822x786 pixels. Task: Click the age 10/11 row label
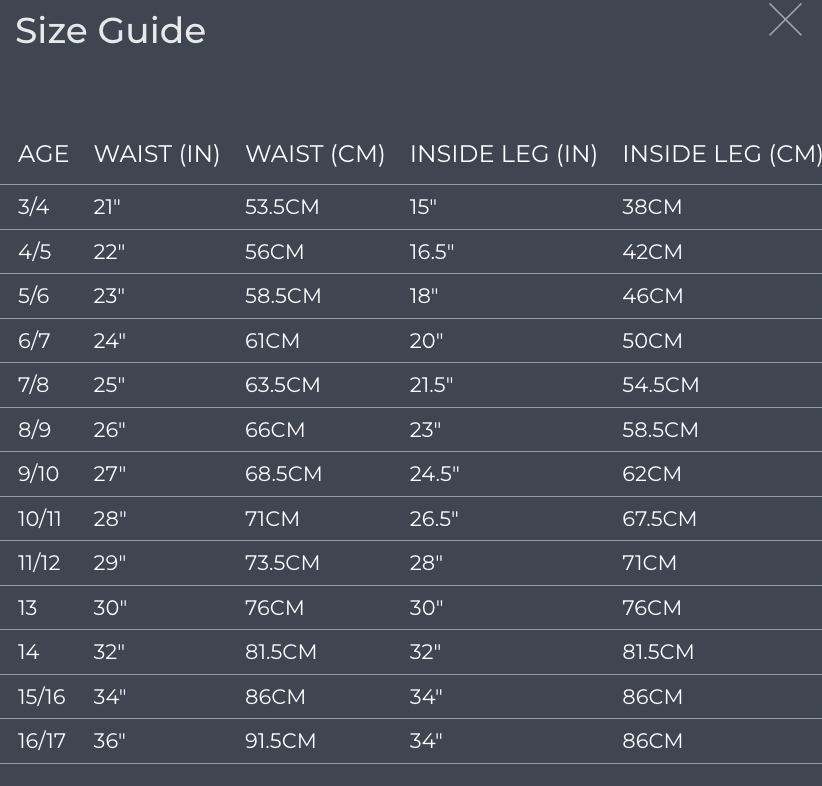point(39,519)
